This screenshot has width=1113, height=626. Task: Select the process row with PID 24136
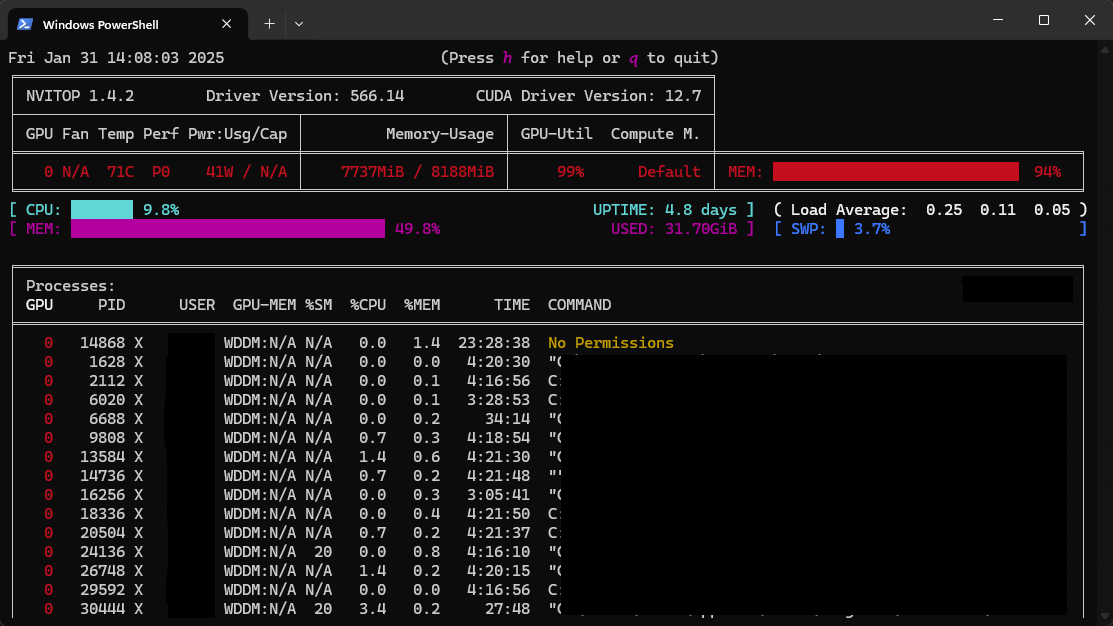[103, 551]
